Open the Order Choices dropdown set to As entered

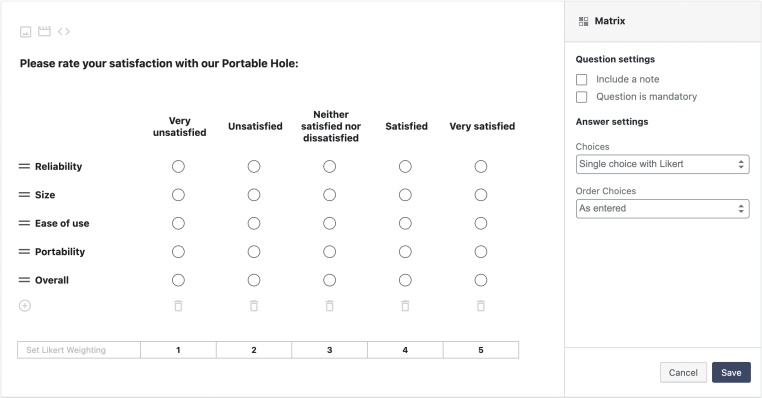click(662, 208)
